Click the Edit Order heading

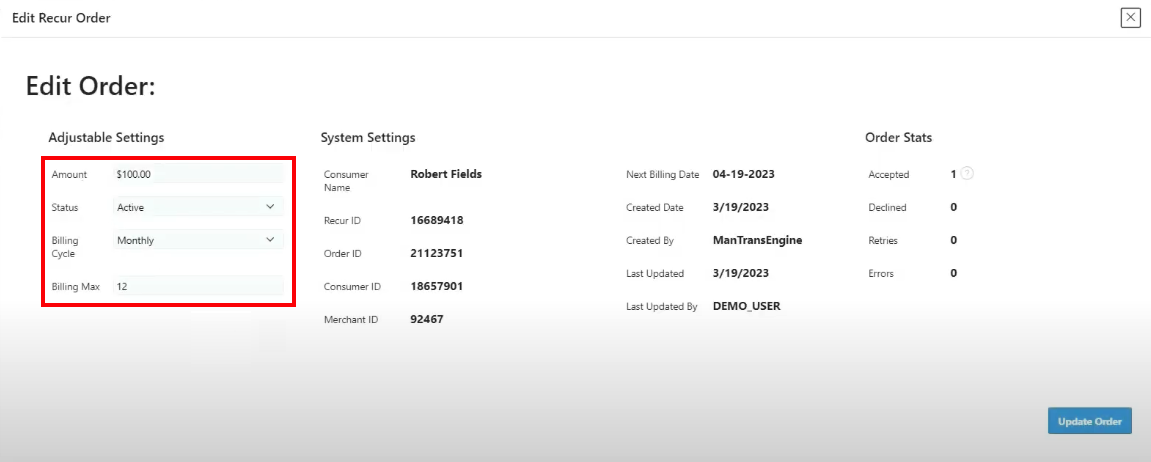pyautogui.click(x=91, y=87)
